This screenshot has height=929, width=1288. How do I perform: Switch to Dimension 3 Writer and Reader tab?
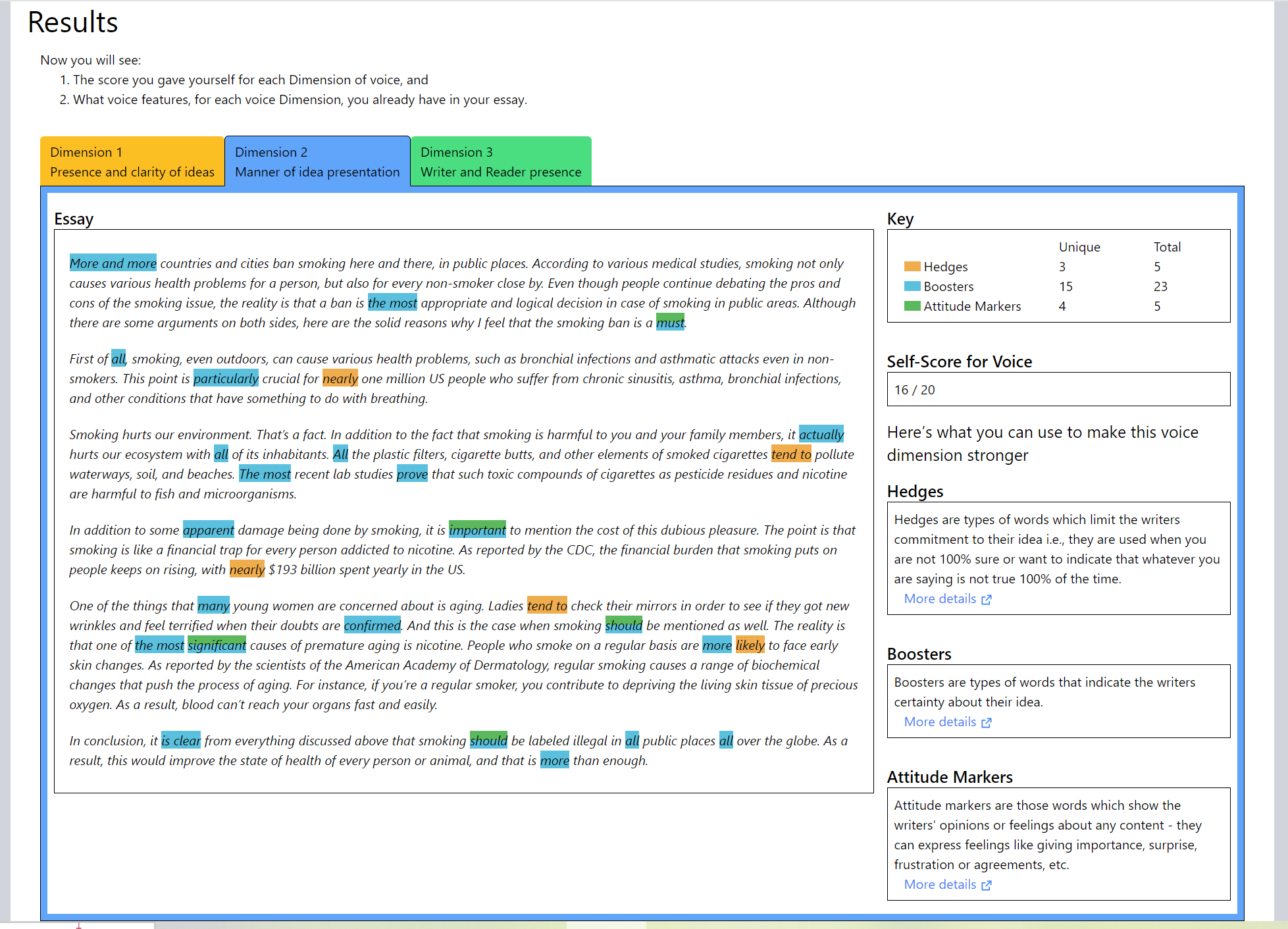(x=501, y=161)
